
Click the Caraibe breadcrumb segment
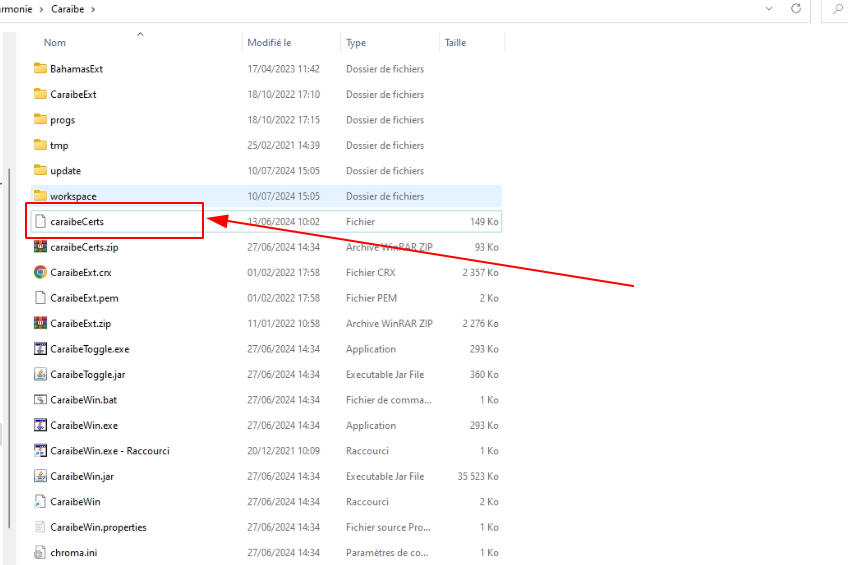pos(68,9)
